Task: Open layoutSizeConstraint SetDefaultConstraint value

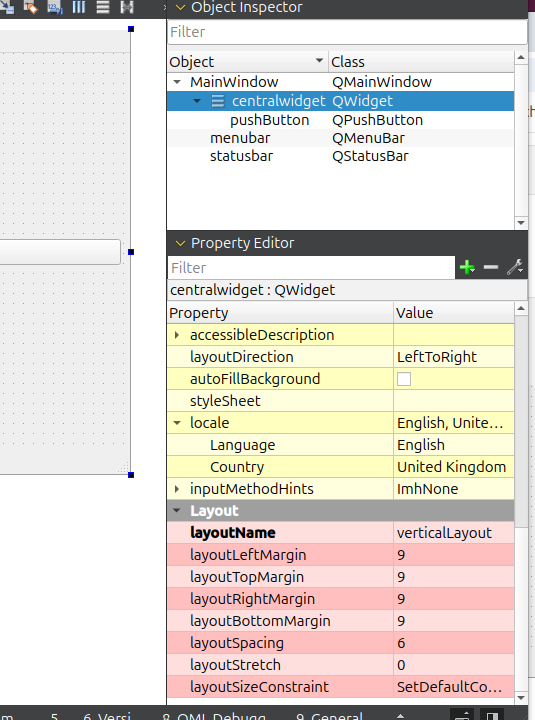Action: 454,687
